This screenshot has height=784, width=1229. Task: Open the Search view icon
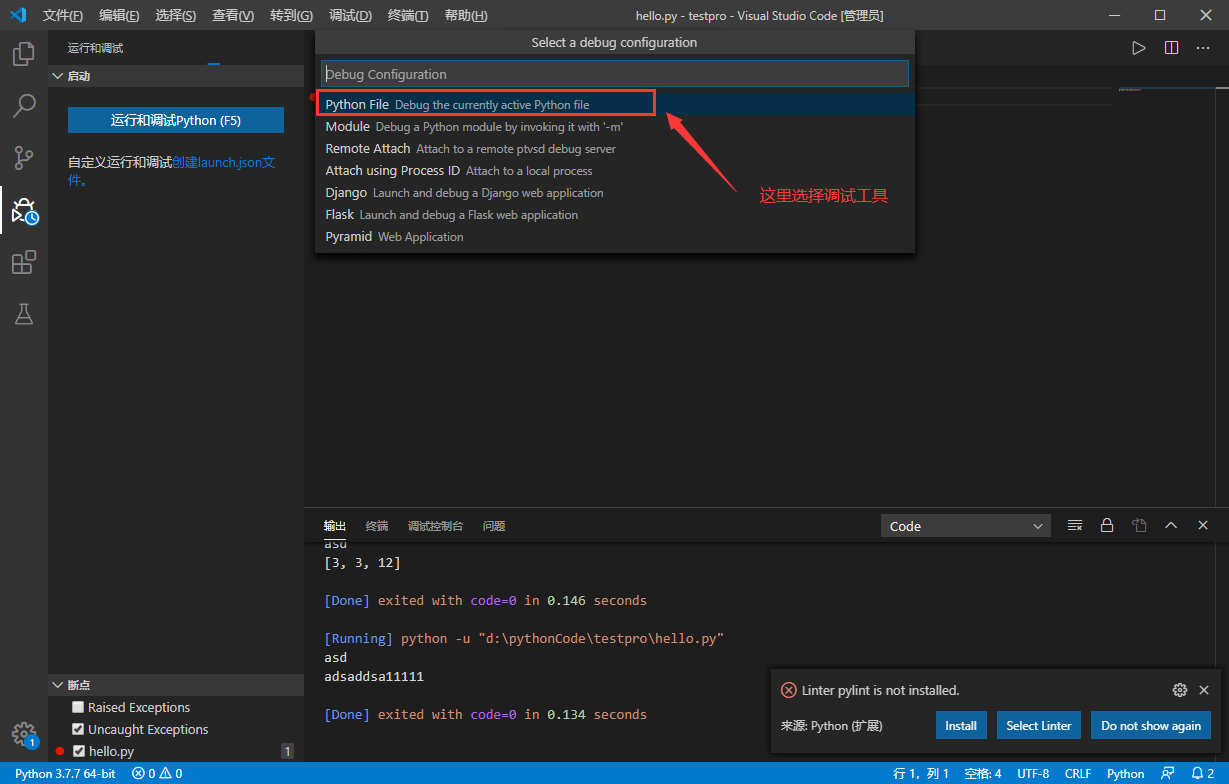[x=24, y=105]
